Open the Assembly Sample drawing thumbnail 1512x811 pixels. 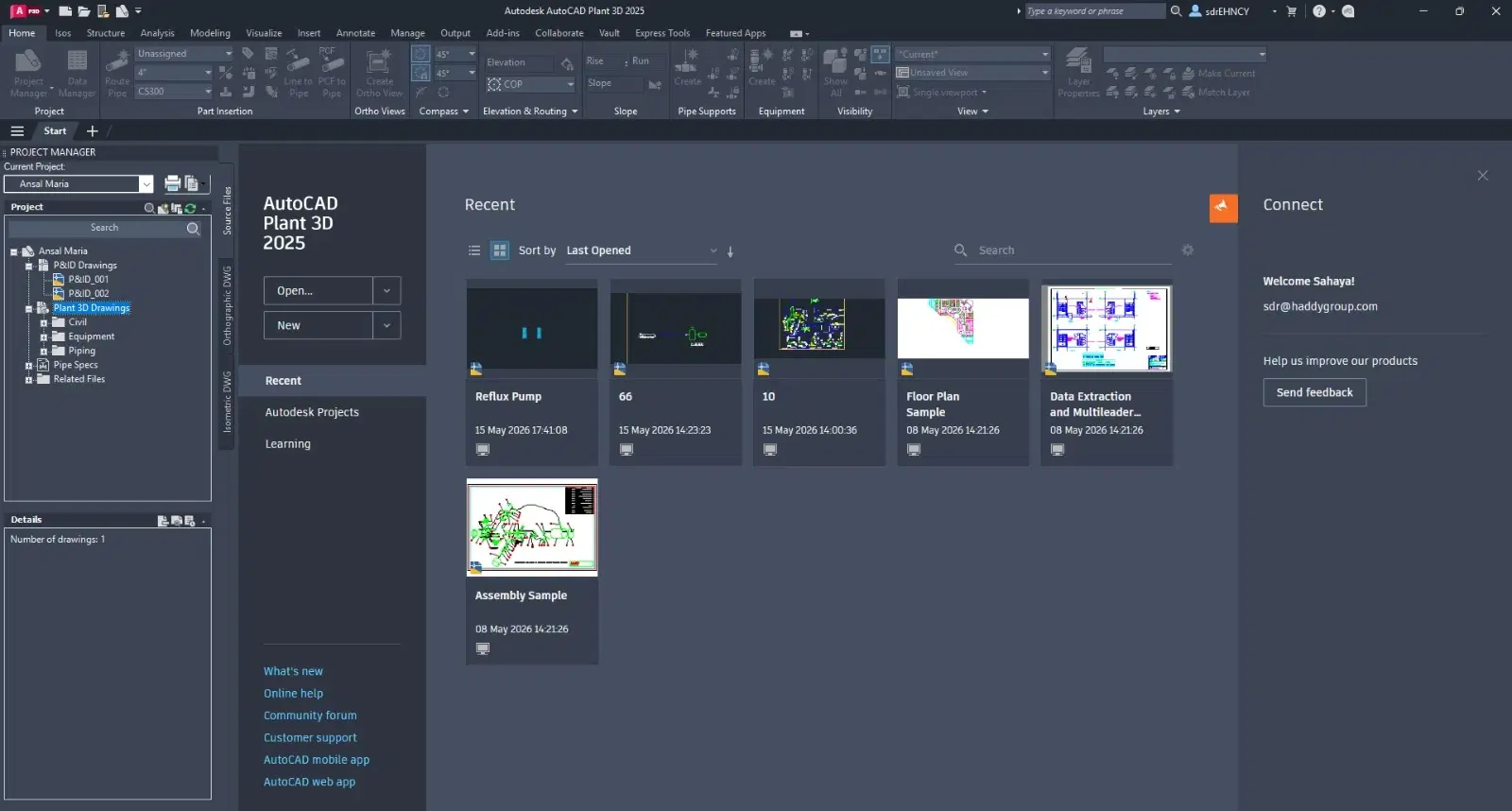532,527
